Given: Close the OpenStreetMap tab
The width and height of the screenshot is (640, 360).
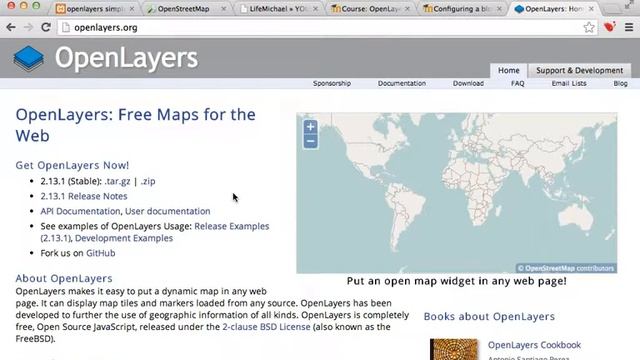Looking at the screenshot, I should pyautogui.click(x=223, y=9).
